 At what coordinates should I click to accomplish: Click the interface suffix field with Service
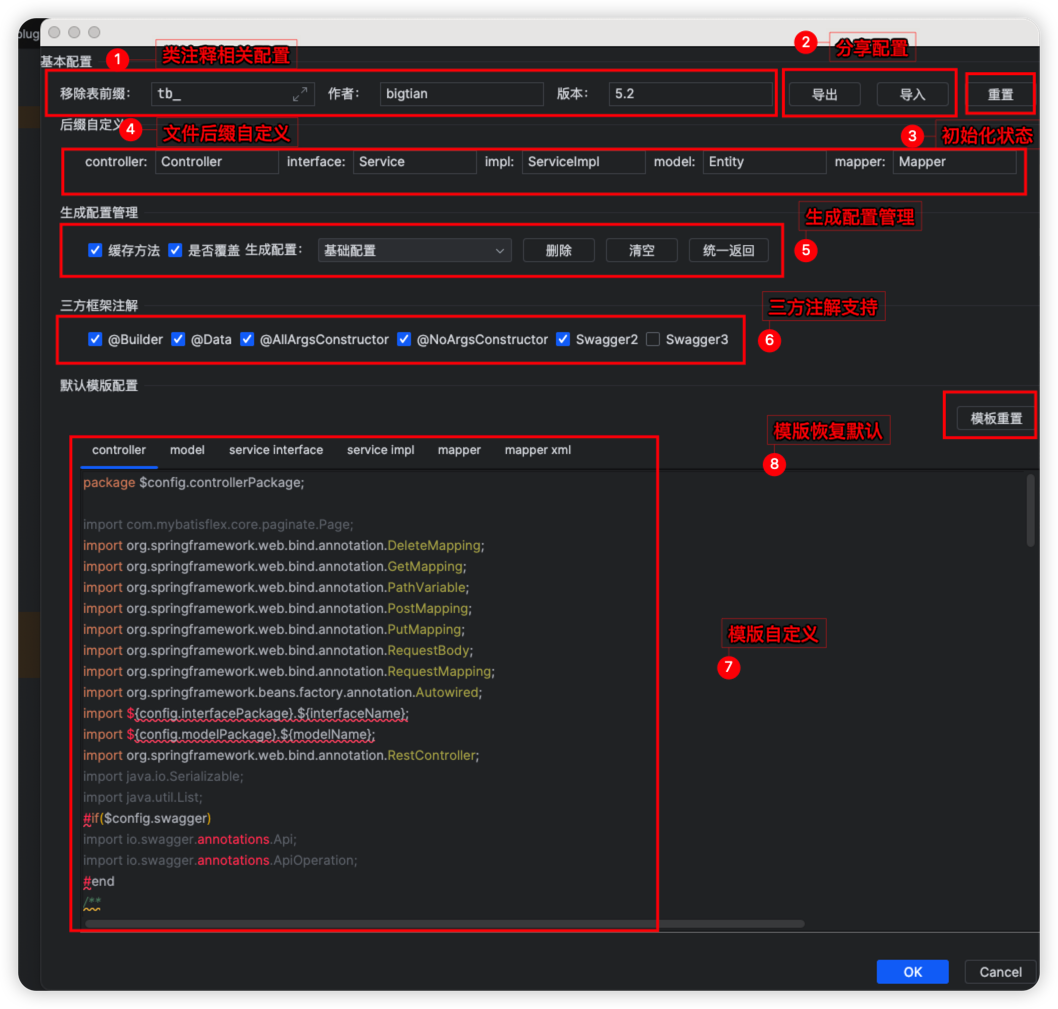click(414, 162)
